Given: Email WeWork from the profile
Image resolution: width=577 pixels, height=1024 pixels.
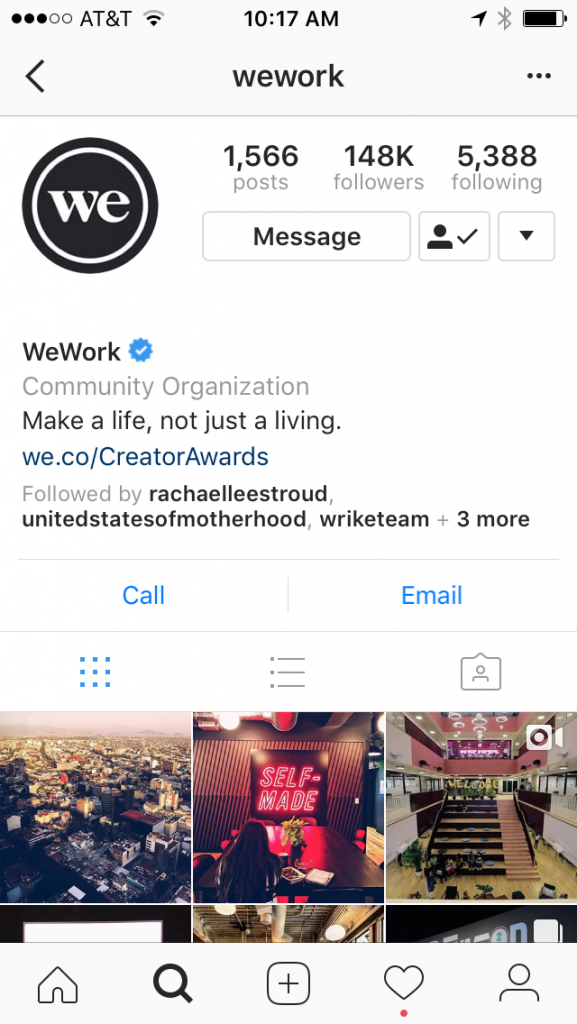Looking at the screenshot, I should click(x=432, y=595).
